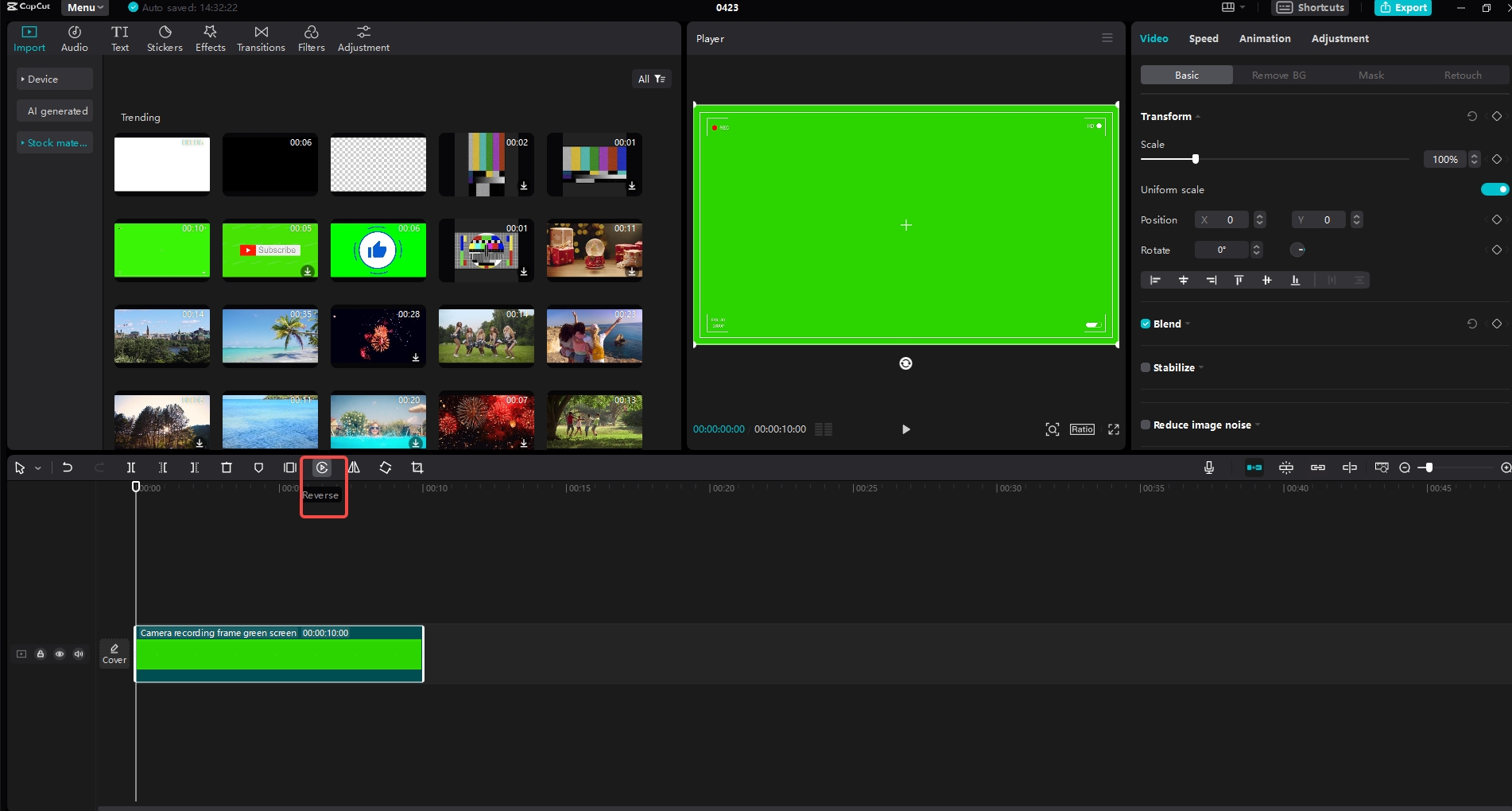Viewport: 1512px width, 811px height.
Task: Click the Undo icon
Action: [x=68, y=468]
